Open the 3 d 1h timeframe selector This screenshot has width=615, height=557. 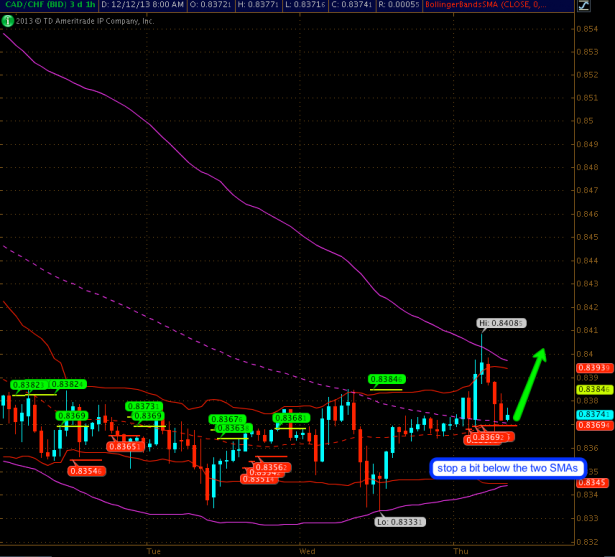coord(85,6)
